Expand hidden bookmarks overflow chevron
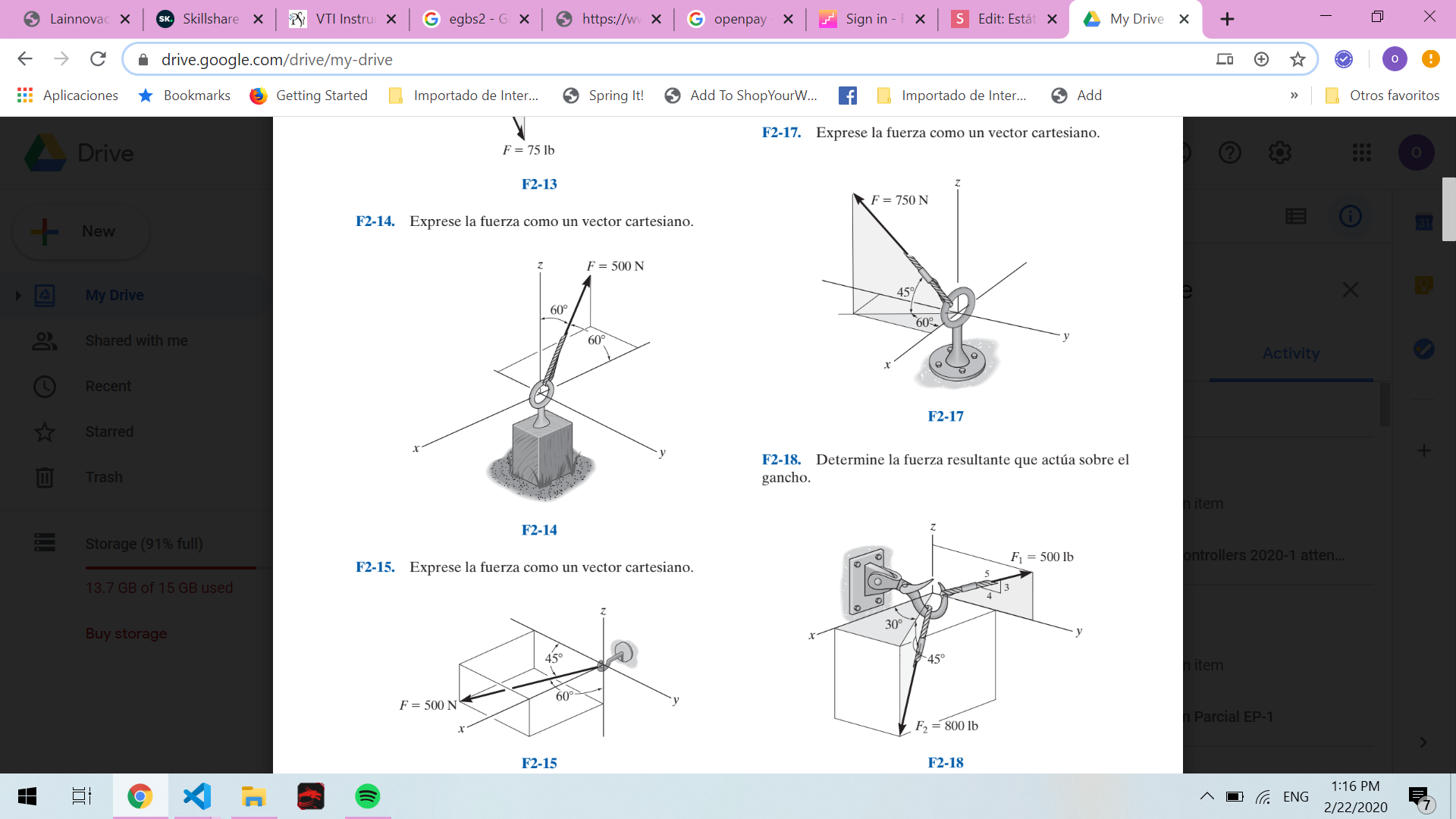Screen dimensions: 1456x819 1294,96
